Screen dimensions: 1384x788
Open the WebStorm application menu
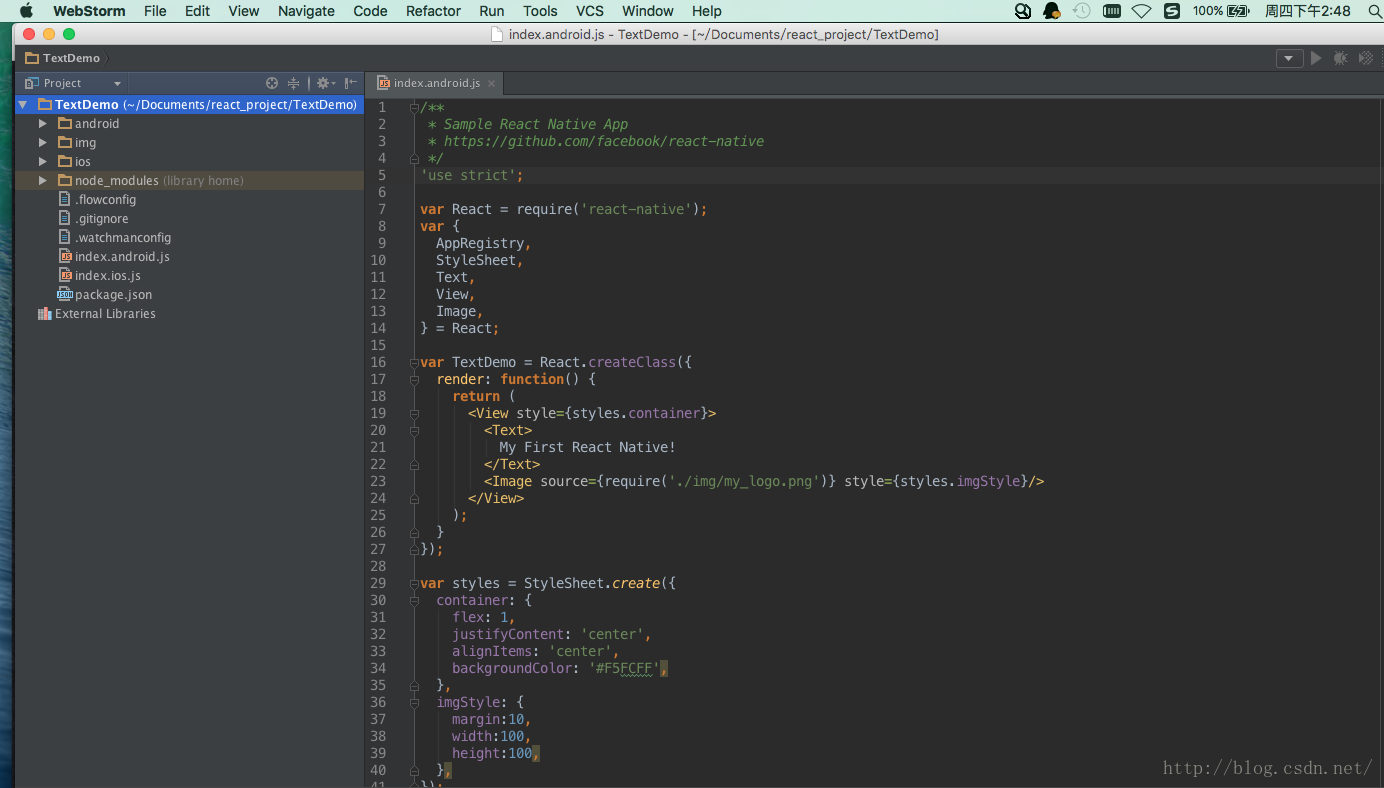pos(89,11)
